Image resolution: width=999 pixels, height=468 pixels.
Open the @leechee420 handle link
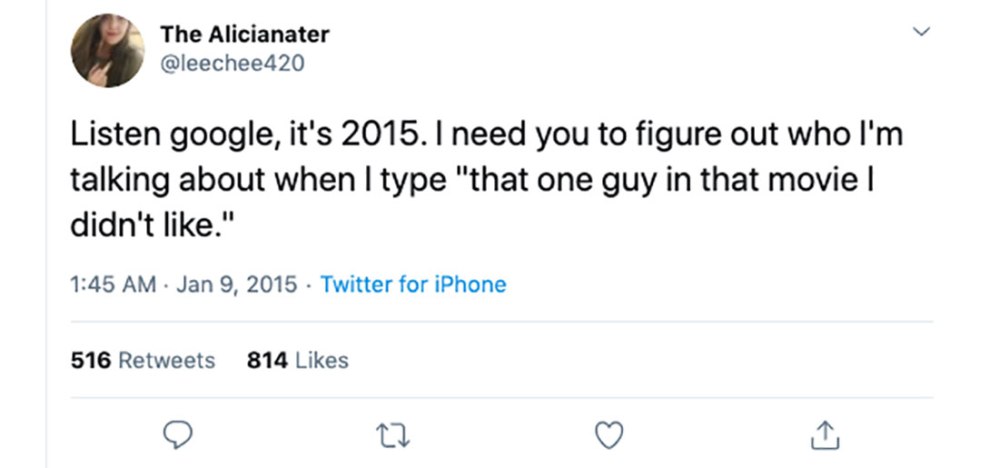coord(232,63)
